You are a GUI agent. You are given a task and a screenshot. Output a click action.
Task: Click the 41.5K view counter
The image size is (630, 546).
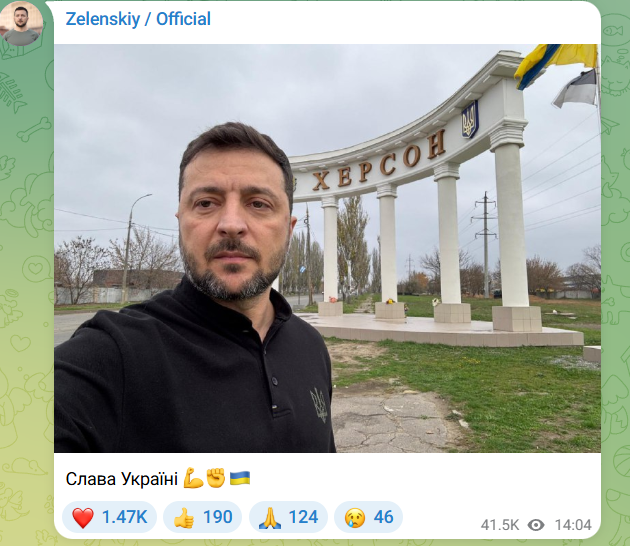pyautogui.click(x=500, y=525)
